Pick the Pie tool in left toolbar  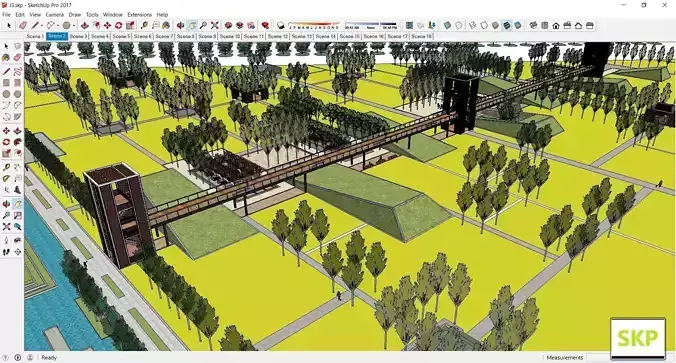click(x=17, y=117)
